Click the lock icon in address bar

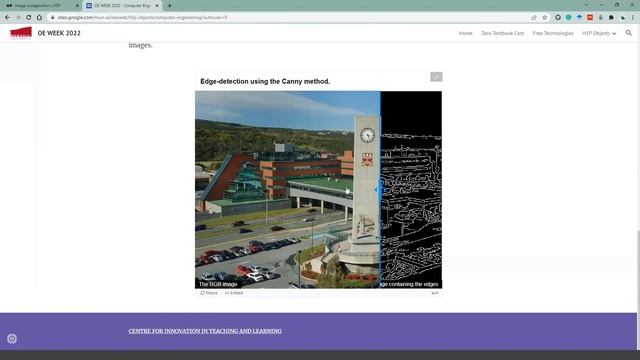tap(53, 18)
